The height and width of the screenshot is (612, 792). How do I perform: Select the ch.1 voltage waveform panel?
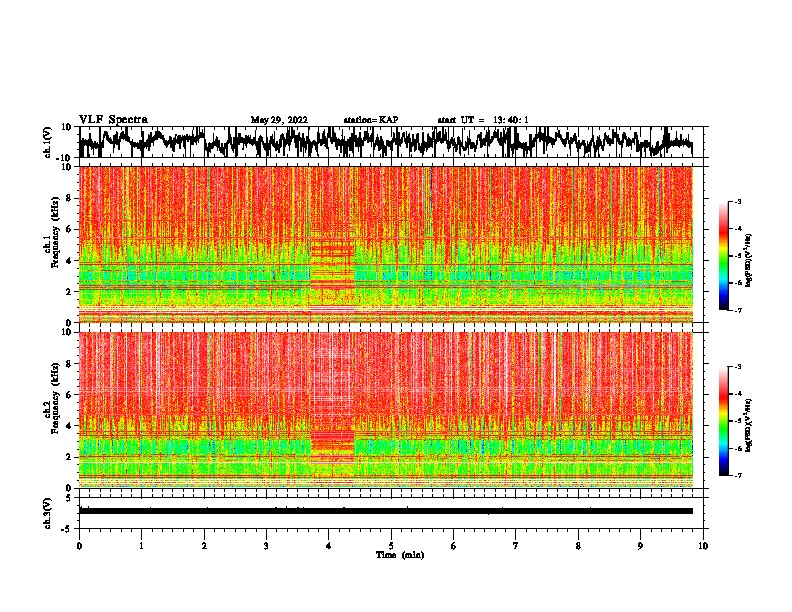tap(391, 142)
